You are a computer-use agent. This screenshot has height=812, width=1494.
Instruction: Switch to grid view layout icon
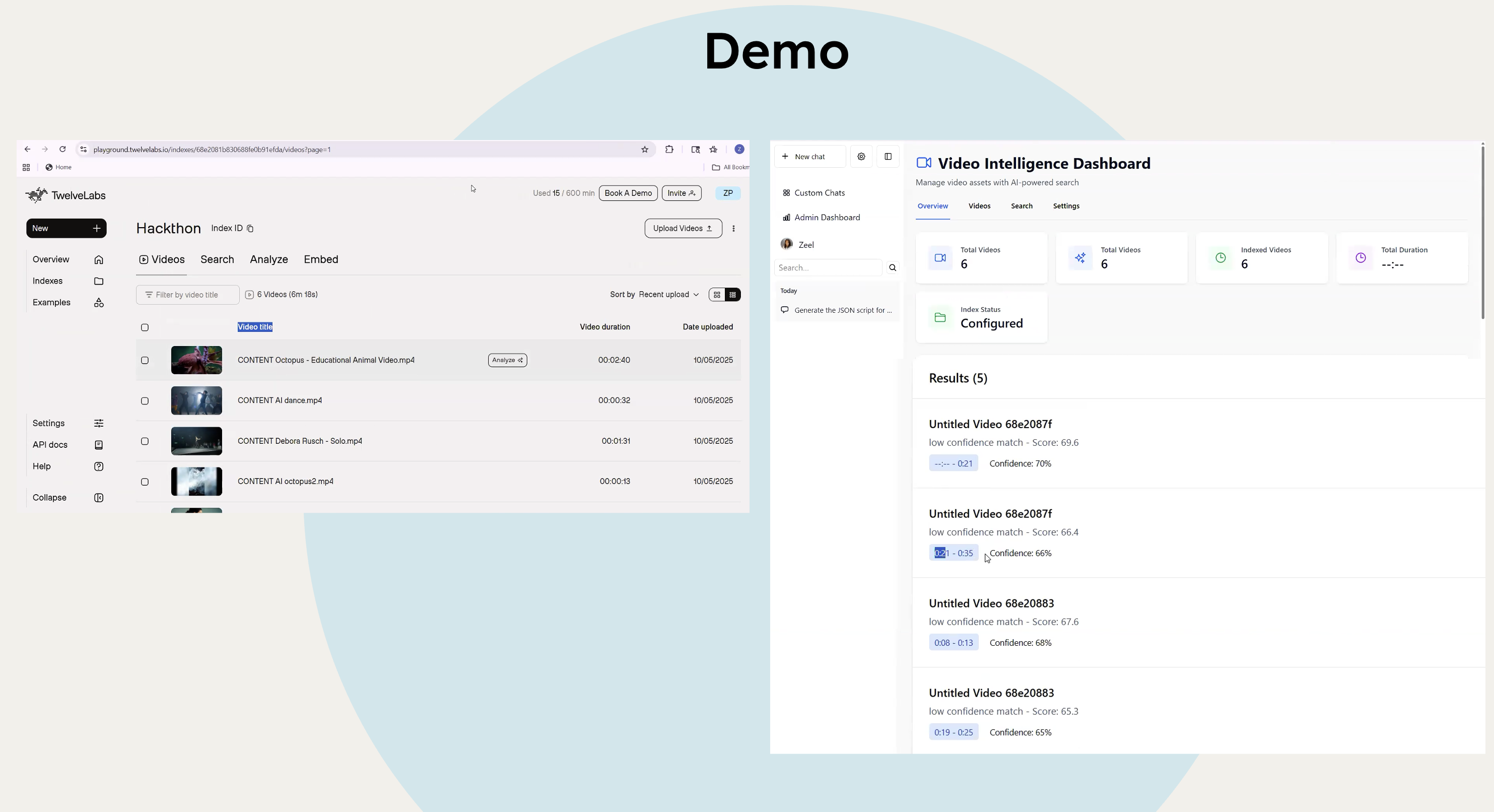(x=717, y=295)
